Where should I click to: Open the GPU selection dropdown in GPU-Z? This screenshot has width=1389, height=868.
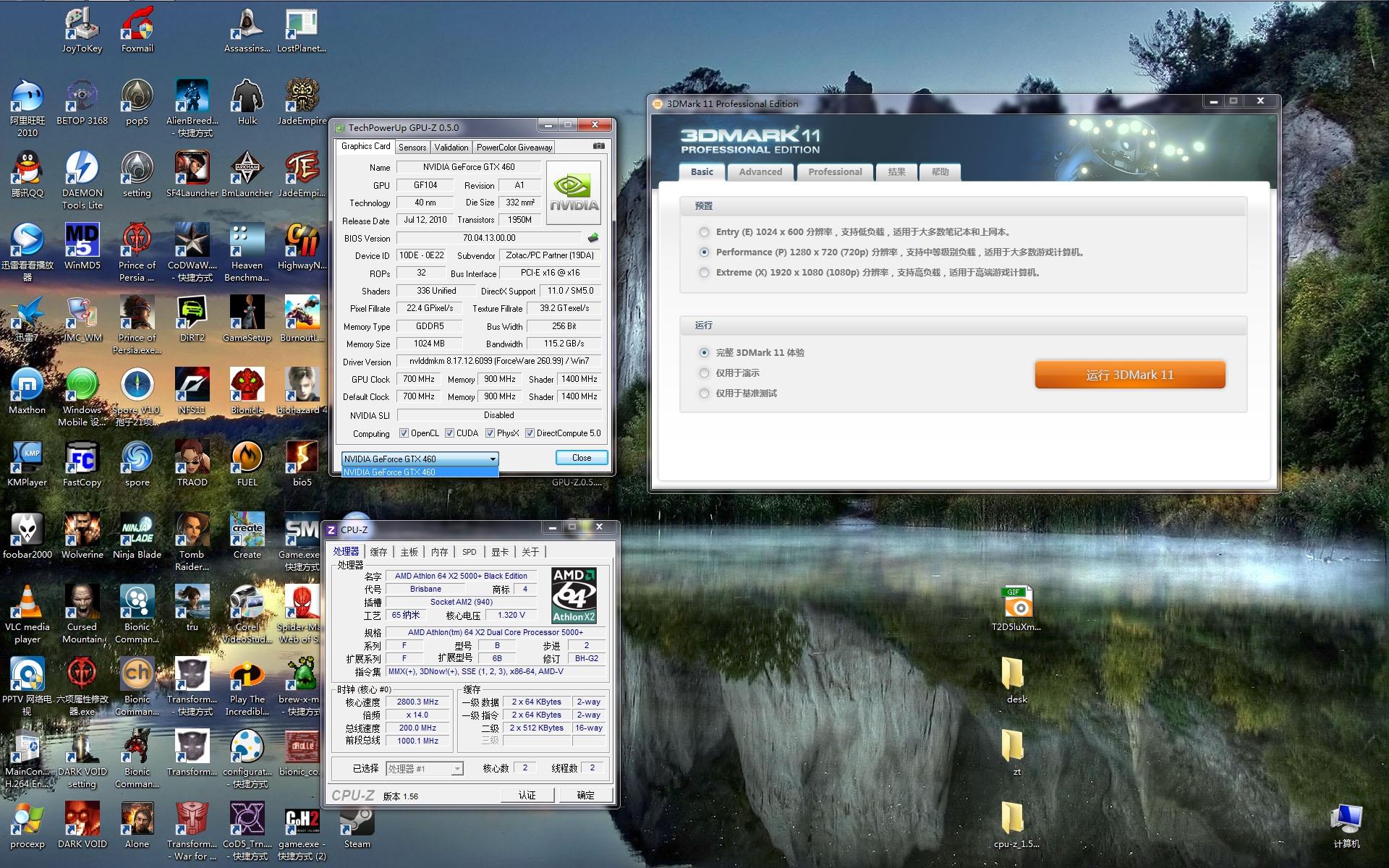(493, 459)
